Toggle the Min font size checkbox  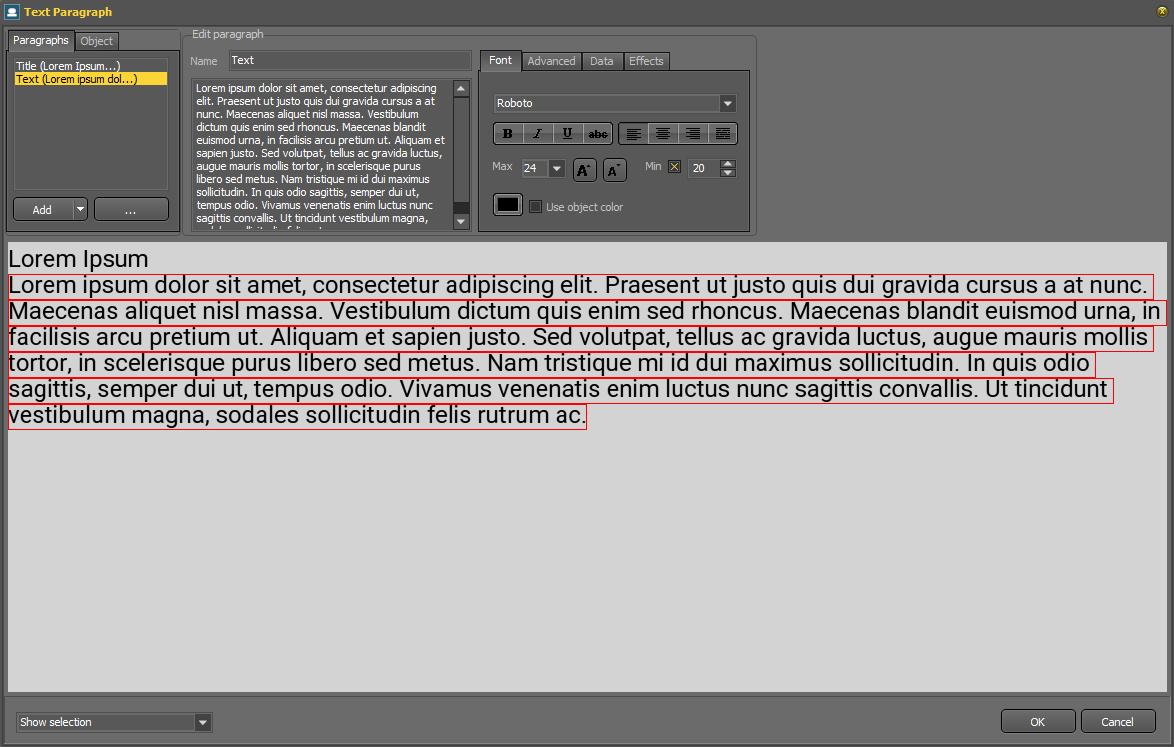click(675, 167)
